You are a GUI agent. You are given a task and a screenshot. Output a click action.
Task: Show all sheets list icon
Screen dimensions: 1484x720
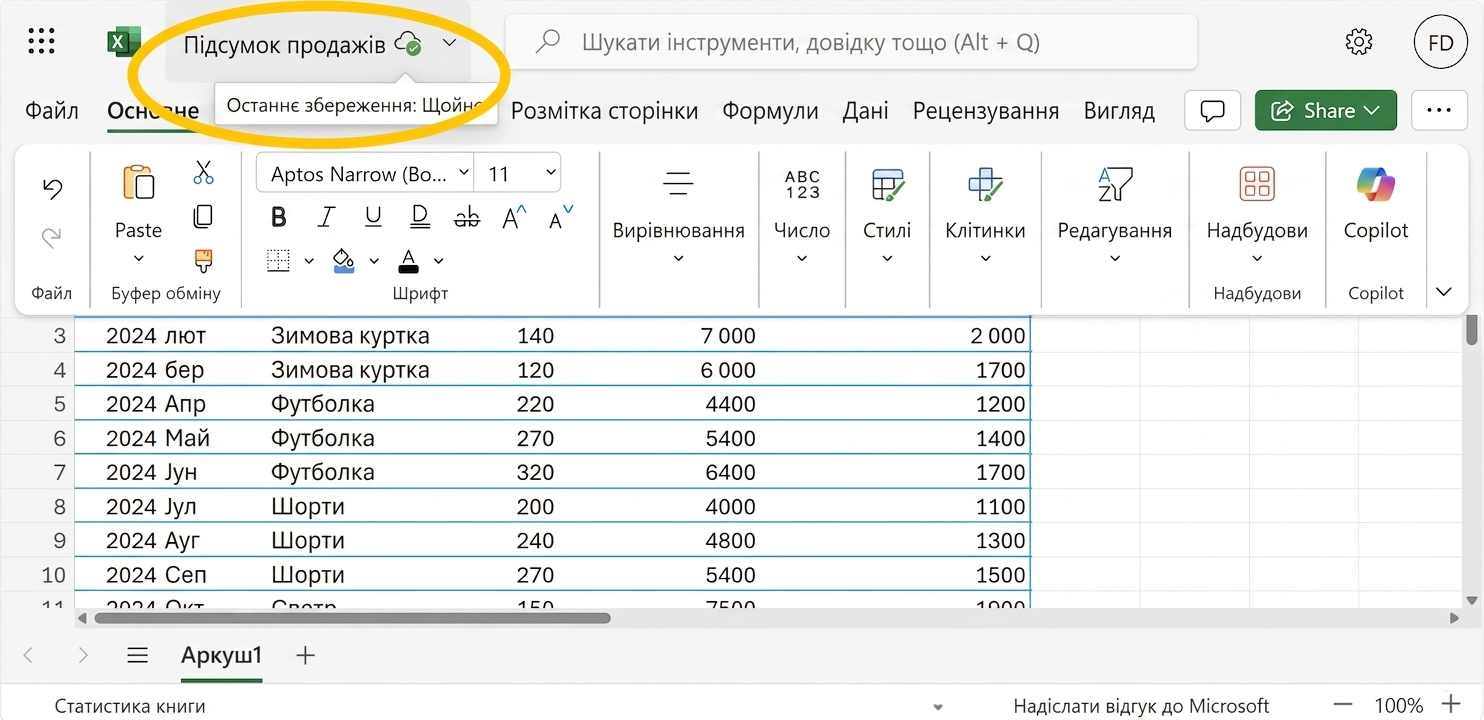[138, 656]
